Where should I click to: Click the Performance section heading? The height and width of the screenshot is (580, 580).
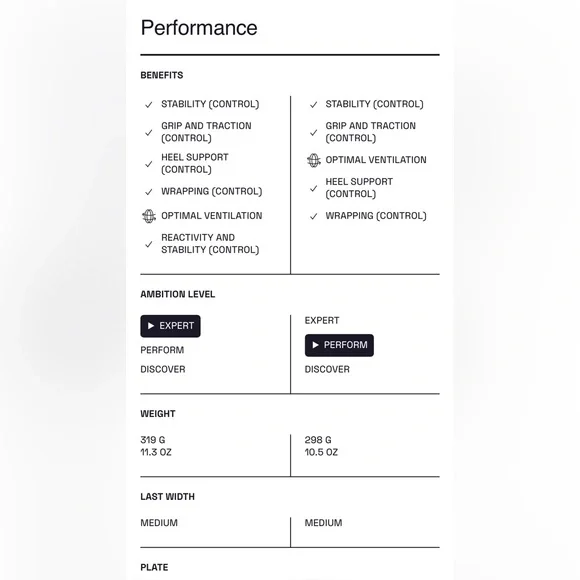(199, 28)
